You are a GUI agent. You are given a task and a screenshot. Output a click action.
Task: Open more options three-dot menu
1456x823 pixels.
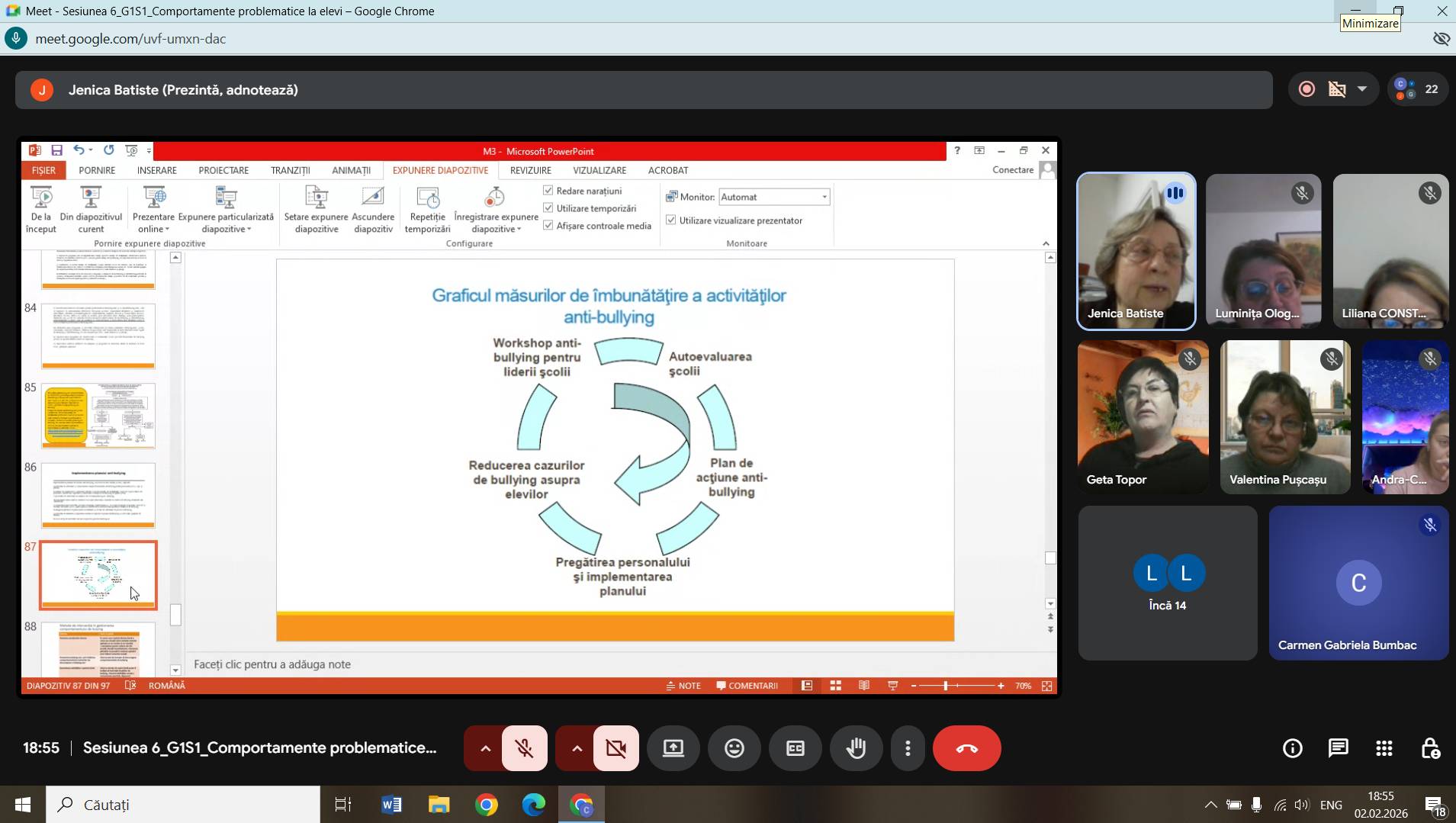coord(908,748)
